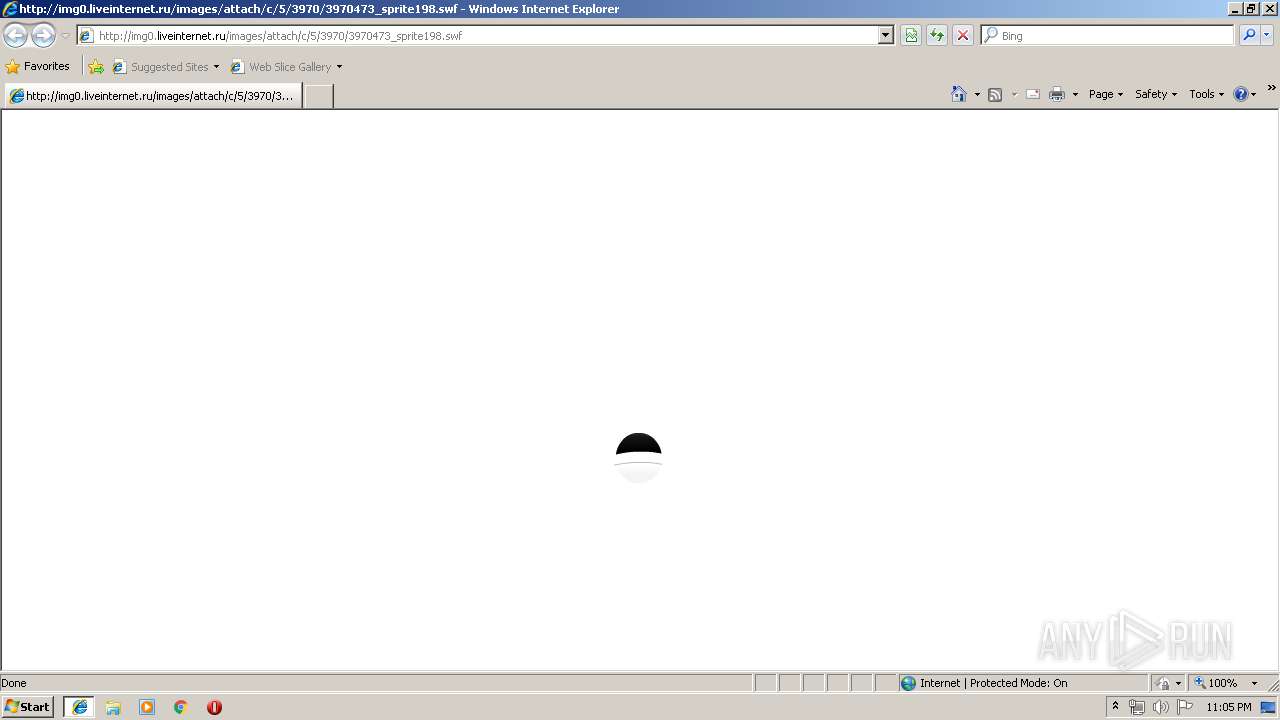
Task: Open the Web Slice Gallery link
Action: pos(286,67)
